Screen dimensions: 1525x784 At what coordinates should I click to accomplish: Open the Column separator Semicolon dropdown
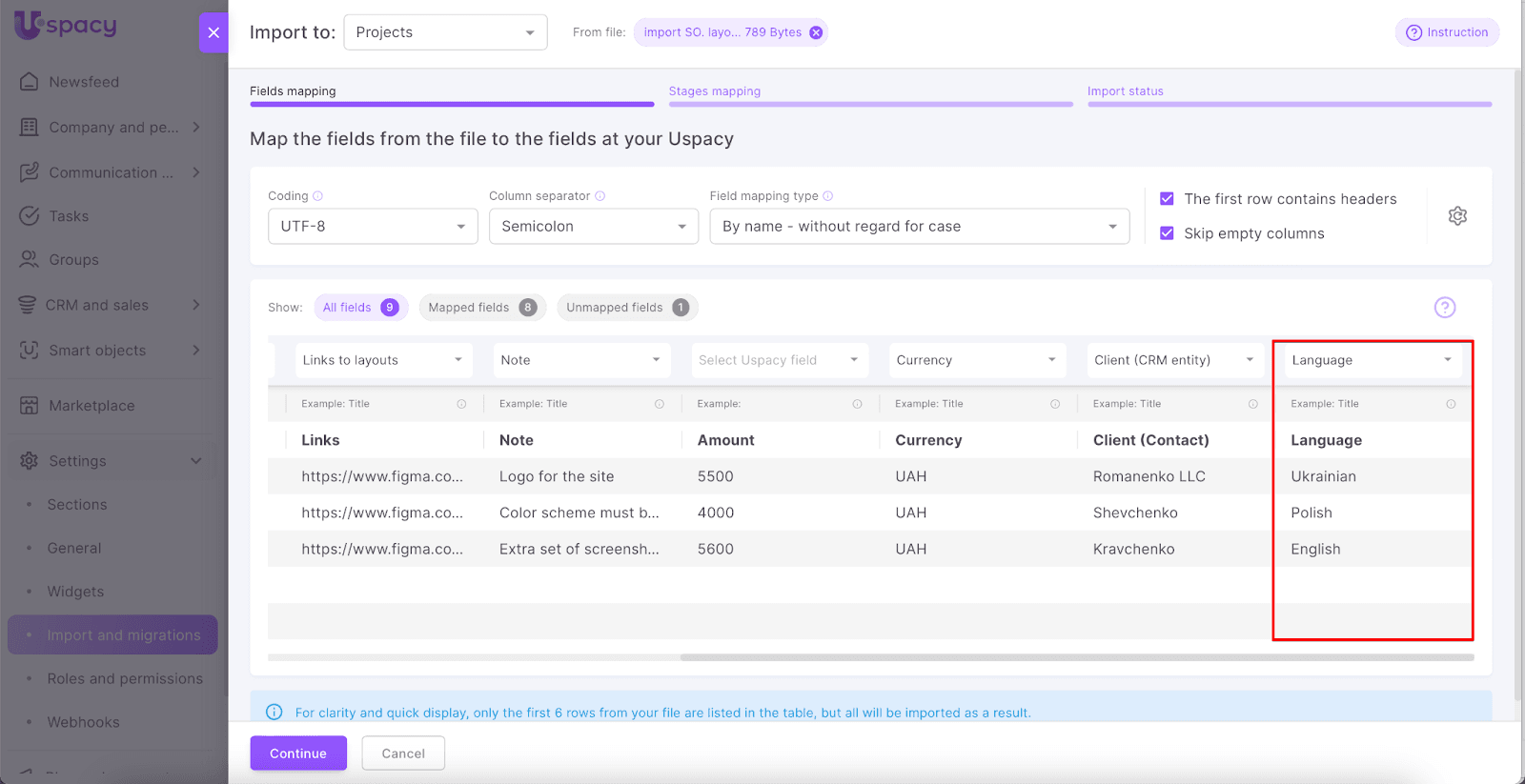(593, 227)
